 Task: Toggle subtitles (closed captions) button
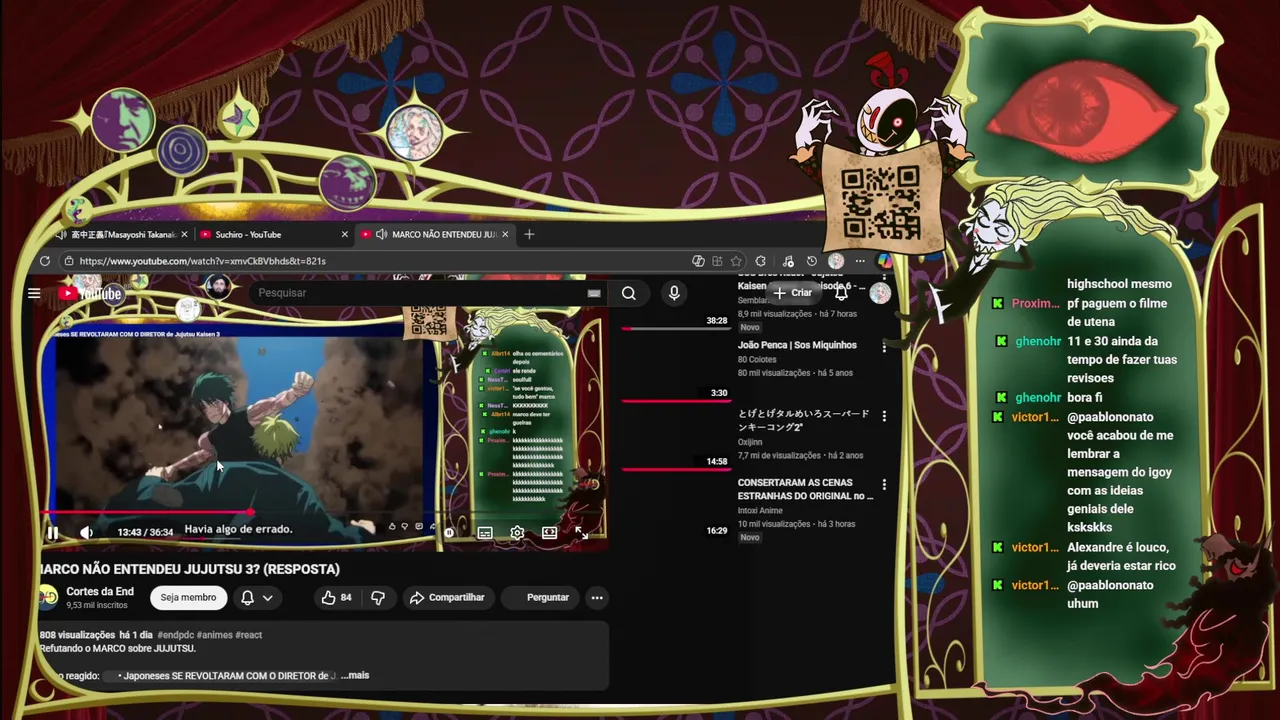point(485,533)
